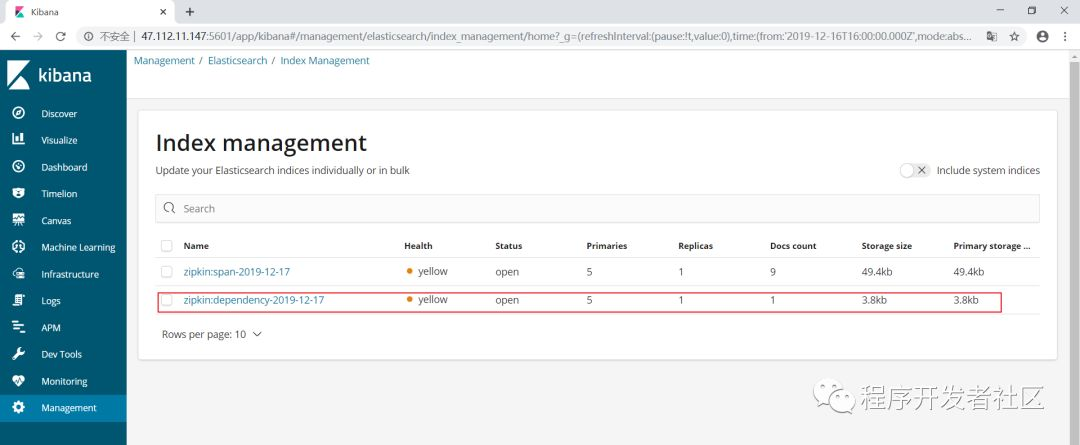
Task: Open Visualize bar chart icon
Action: coord(19,140)
